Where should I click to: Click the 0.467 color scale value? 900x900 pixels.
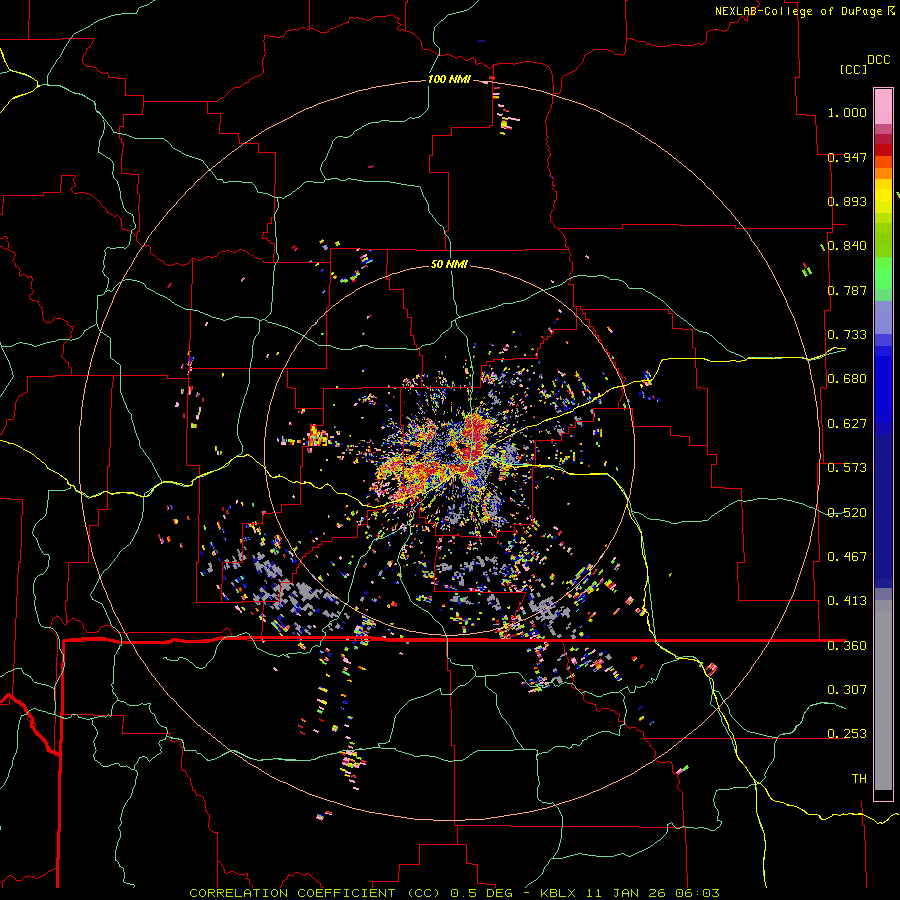coord(847,556)
